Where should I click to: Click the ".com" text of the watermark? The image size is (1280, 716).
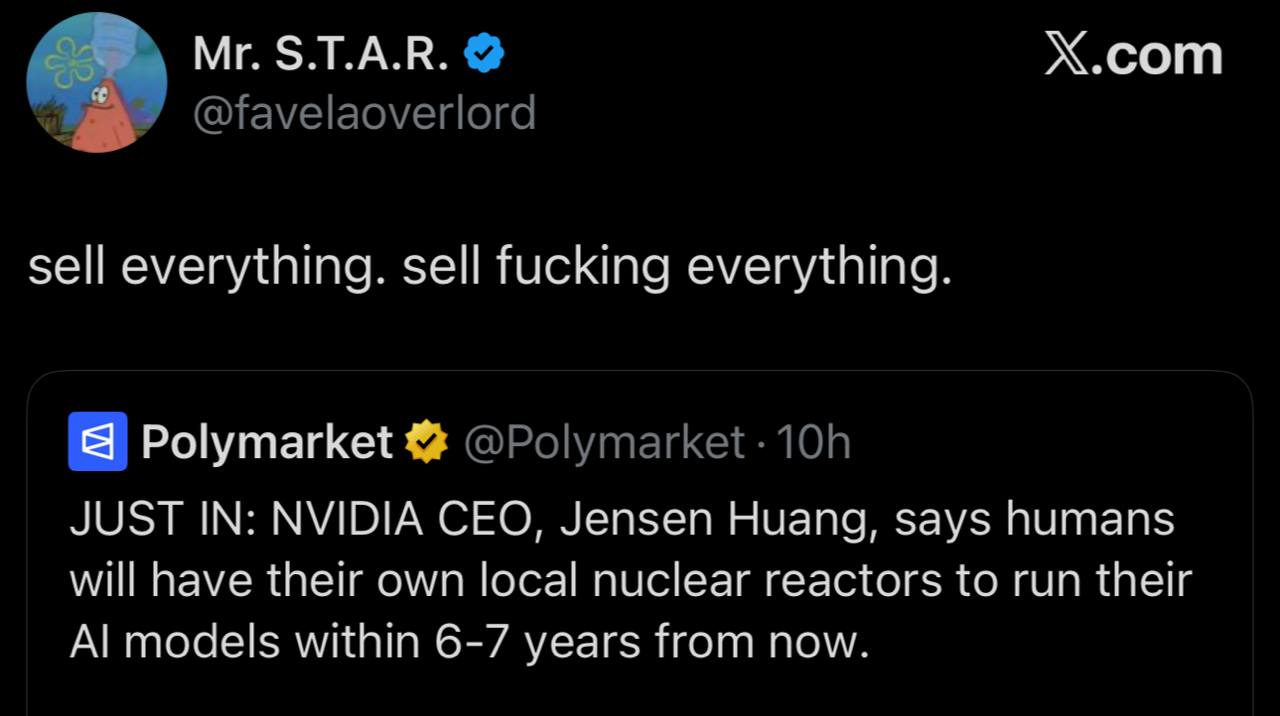tap(1162, 56)
